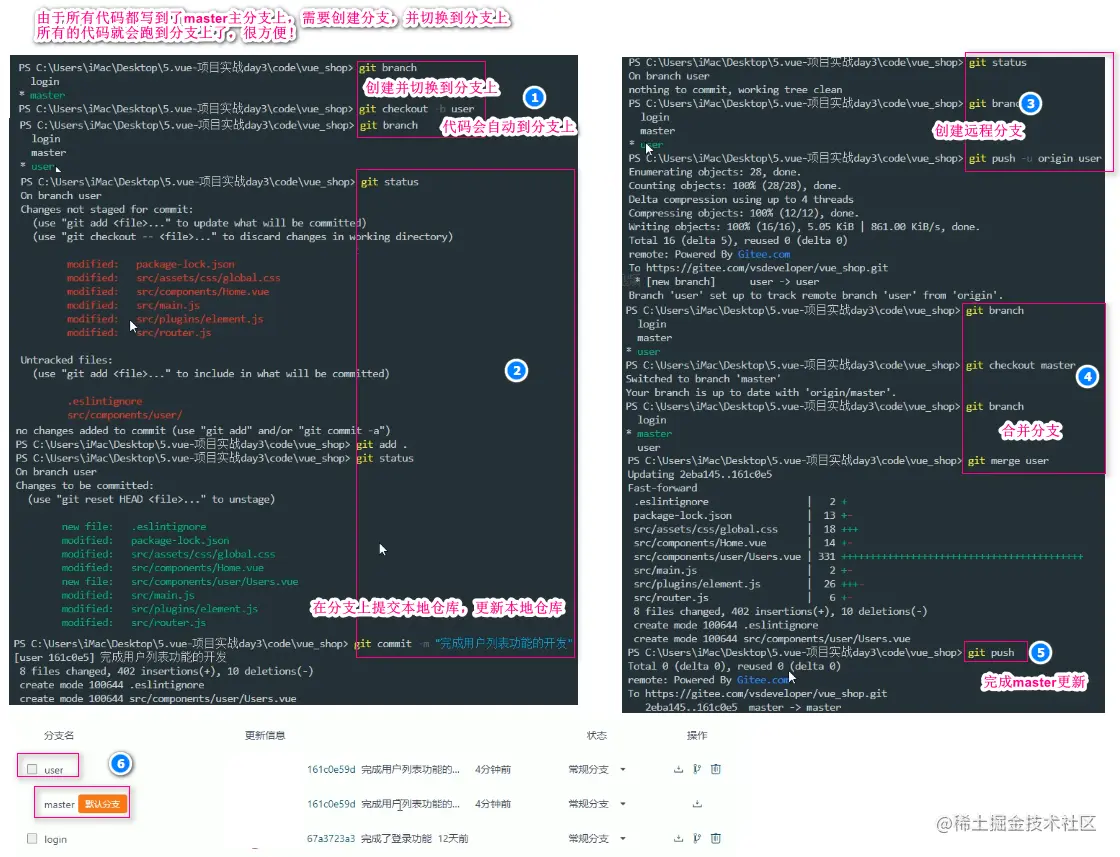Click the 12天前 timestamp in login row
This screenshot has width=1120, height=857.
pos(453,838)
